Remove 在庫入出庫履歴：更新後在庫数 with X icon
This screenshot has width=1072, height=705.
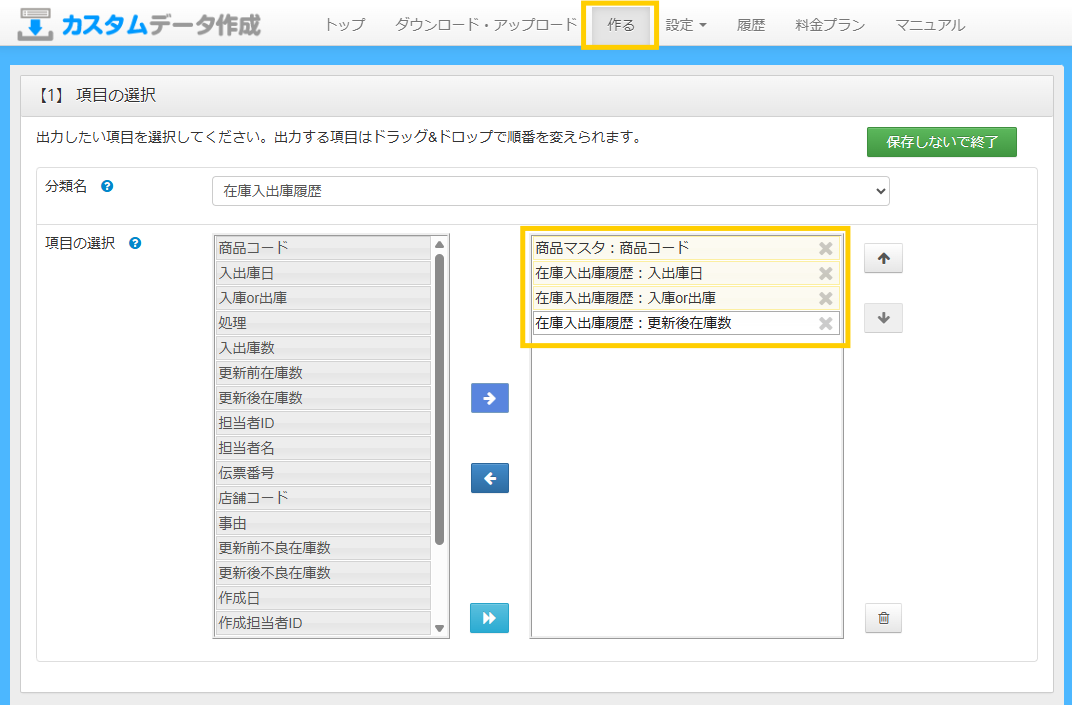click(825, 323)
